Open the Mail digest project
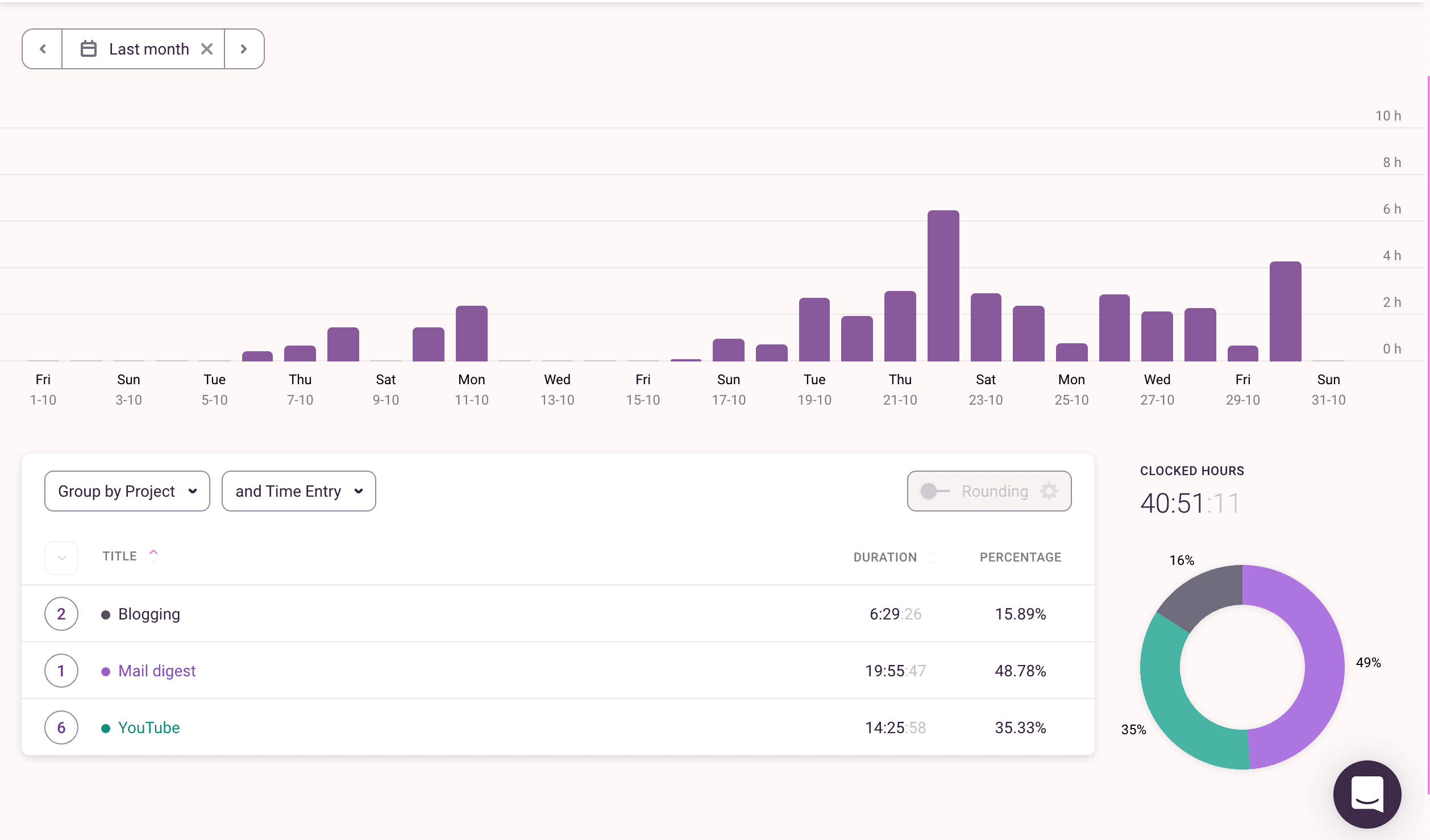This screenshot has width=1430, height=840. (156, 671)
